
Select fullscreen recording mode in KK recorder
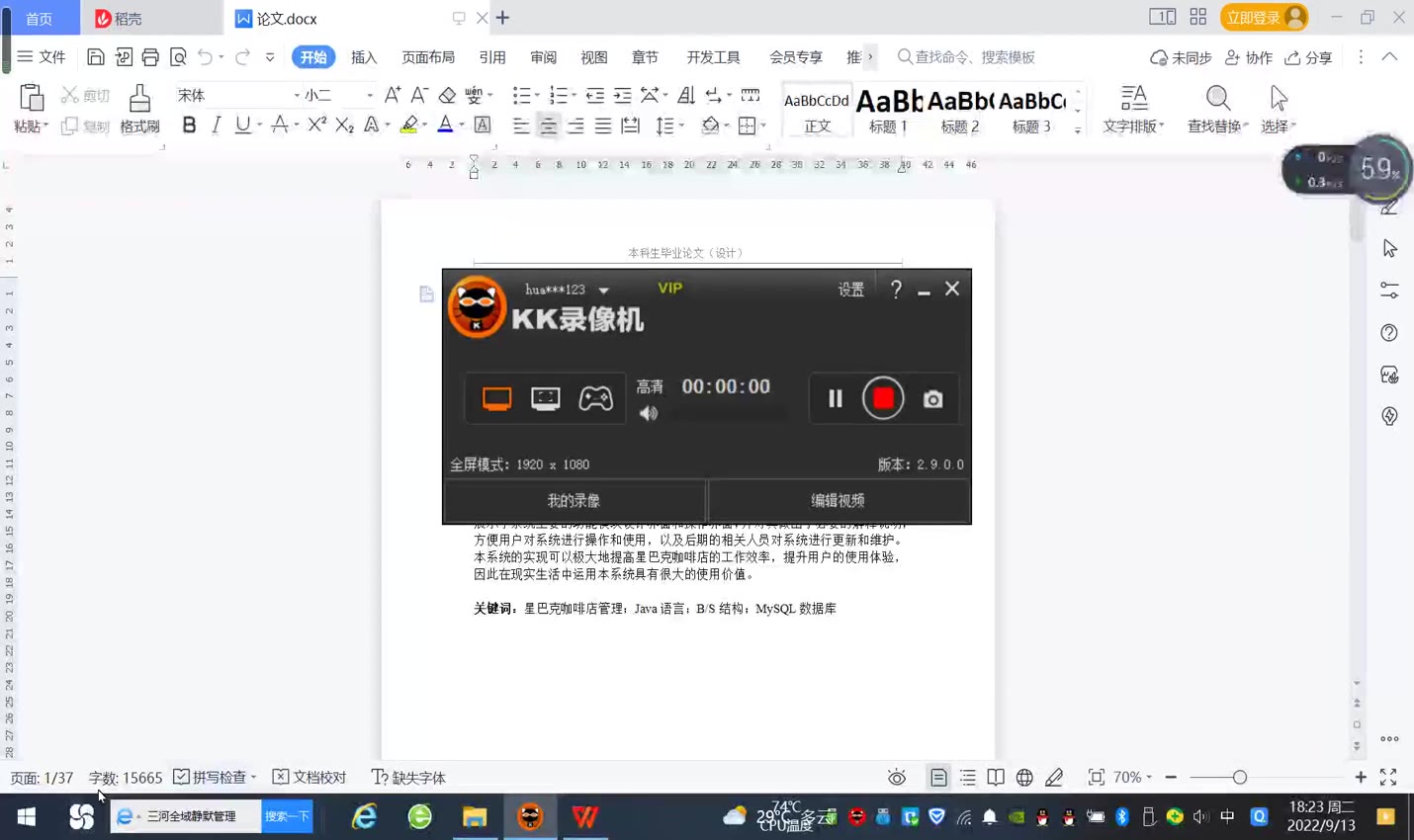point(496,398)
